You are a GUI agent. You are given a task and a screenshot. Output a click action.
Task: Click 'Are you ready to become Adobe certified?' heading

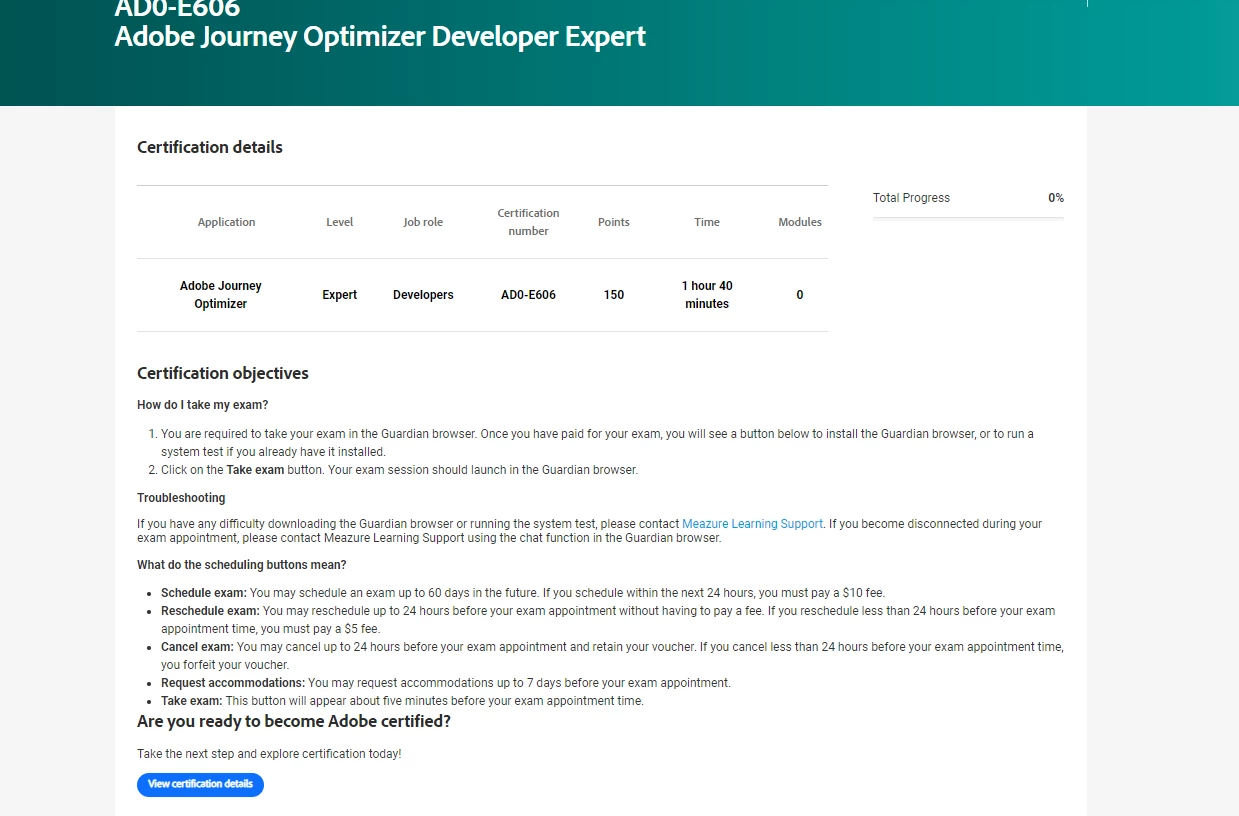click(294, 721)
